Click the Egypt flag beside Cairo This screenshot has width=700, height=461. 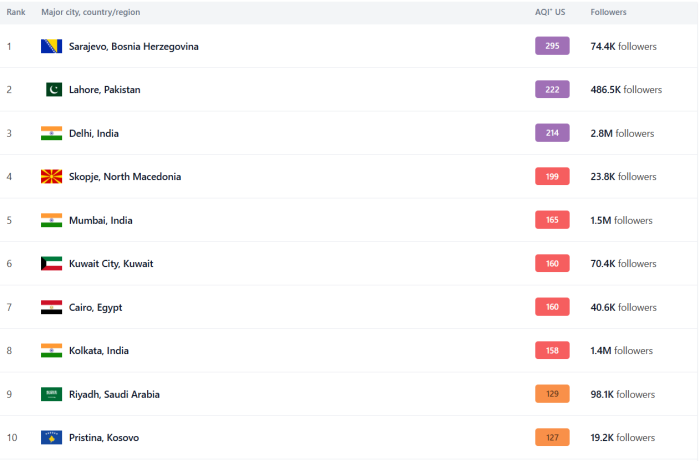tap(51, 307)
